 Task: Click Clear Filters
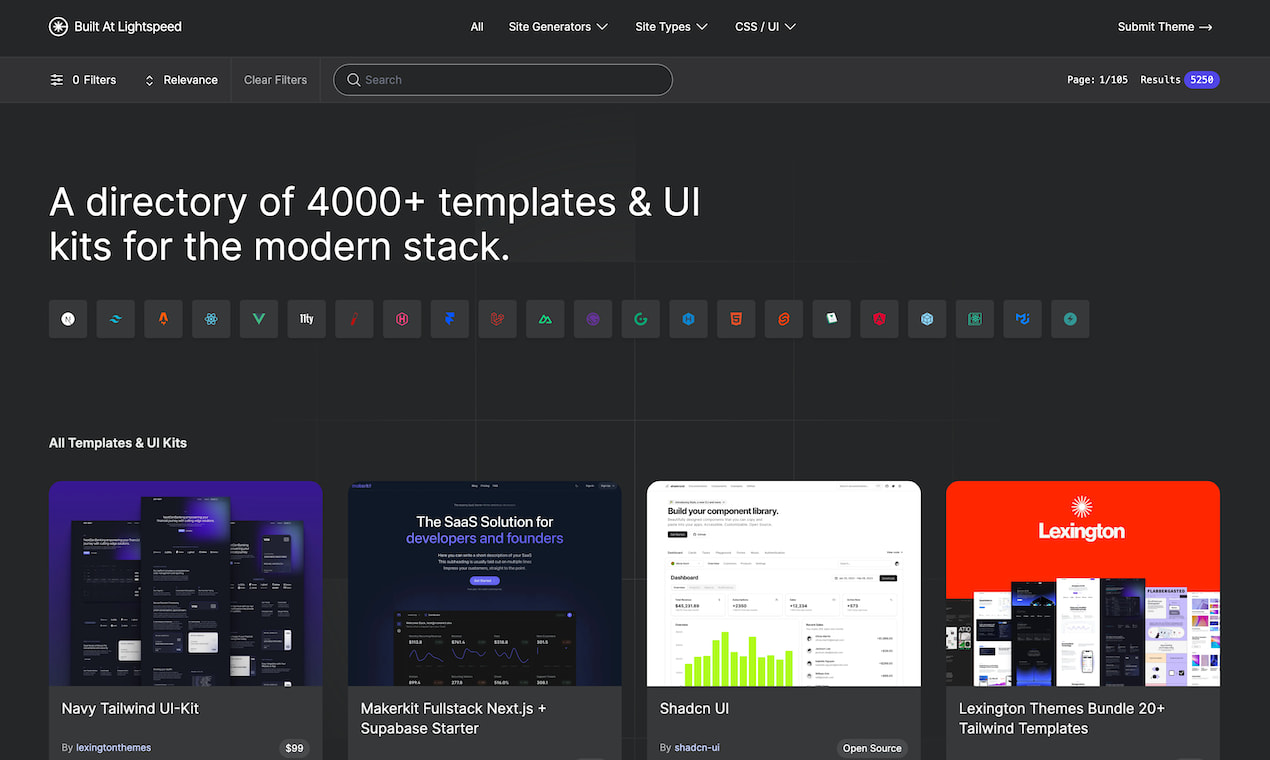coord(275,80)
